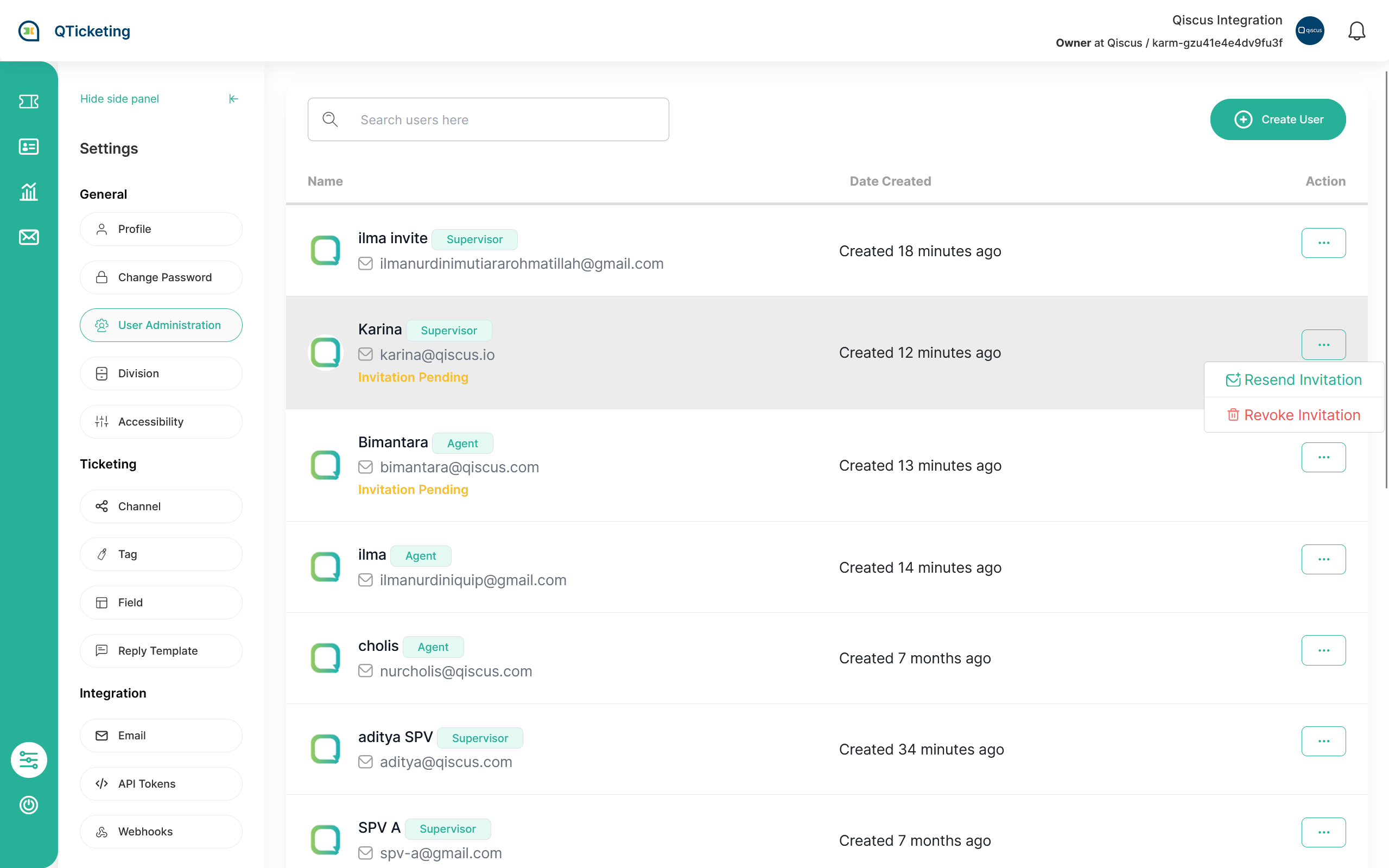The height and width of the screenshot is (868, 1389).
Task: Click the Supervisor badge next to Karina
Action: click(x=449, y=330)
